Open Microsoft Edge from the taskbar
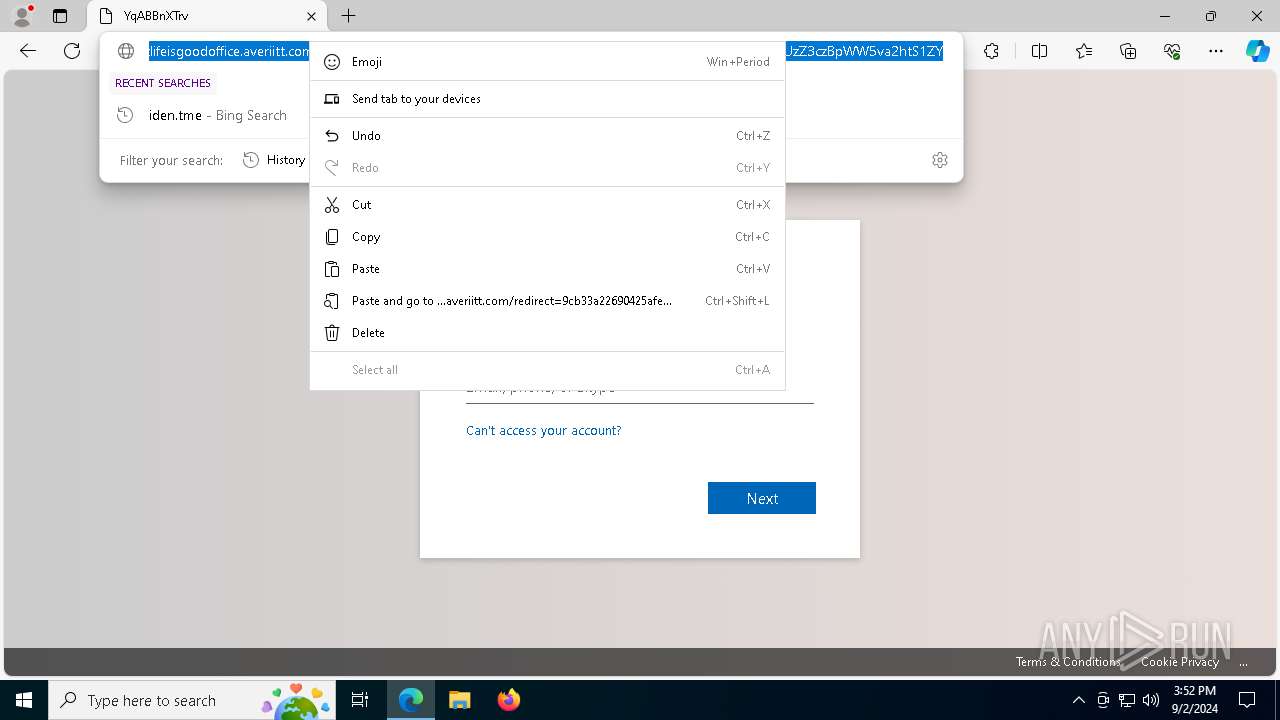 tap(411, 700)
